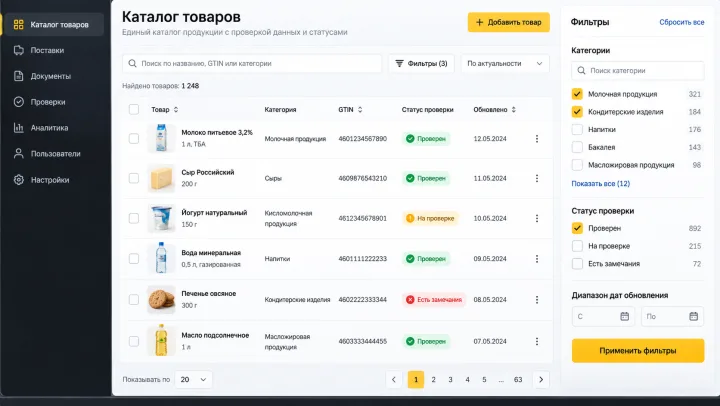The height and width of the screenshot is (406, 720).
Task: Open Сыр Российский thumbnail image
Action: pos(161,178)
